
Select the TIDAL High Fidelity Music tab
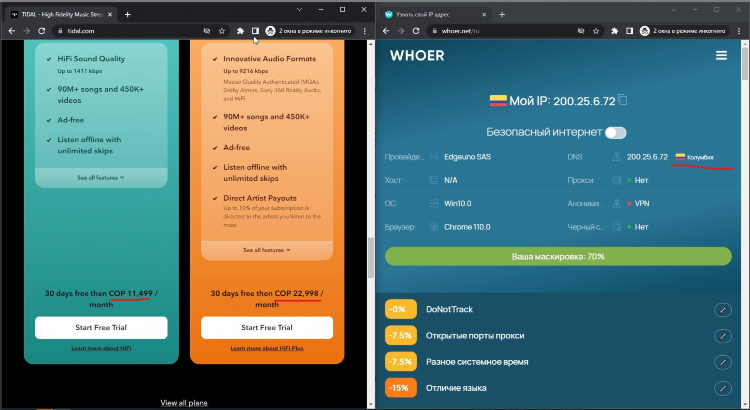click(61, 14)
